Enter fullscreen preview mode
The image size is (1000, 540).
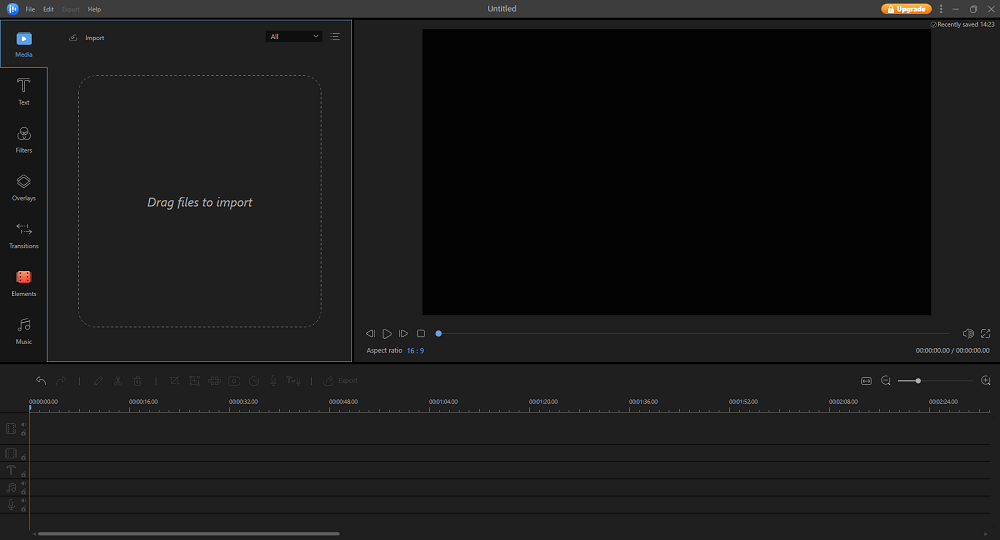point(985,333)
